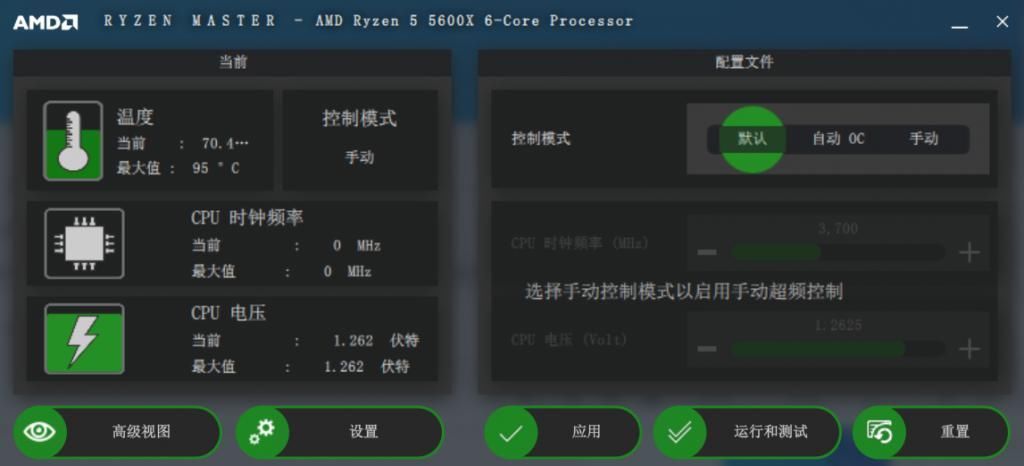Image resolution: width=1024 pixels, height=466 pixels.
Task: Click the 控制模式 手动 status box
Action: pyautogui.click(x=360, y=140)
